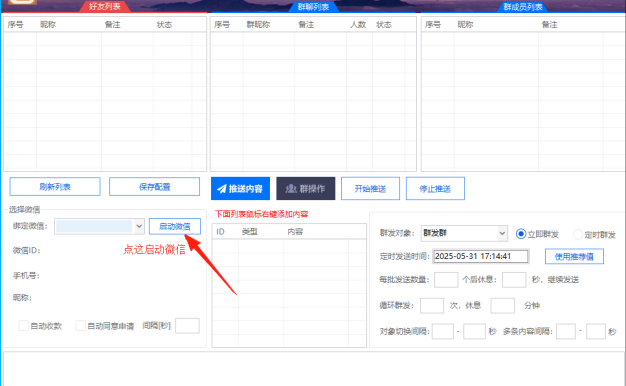Click 备注 header in group member list

coord(549,24)
